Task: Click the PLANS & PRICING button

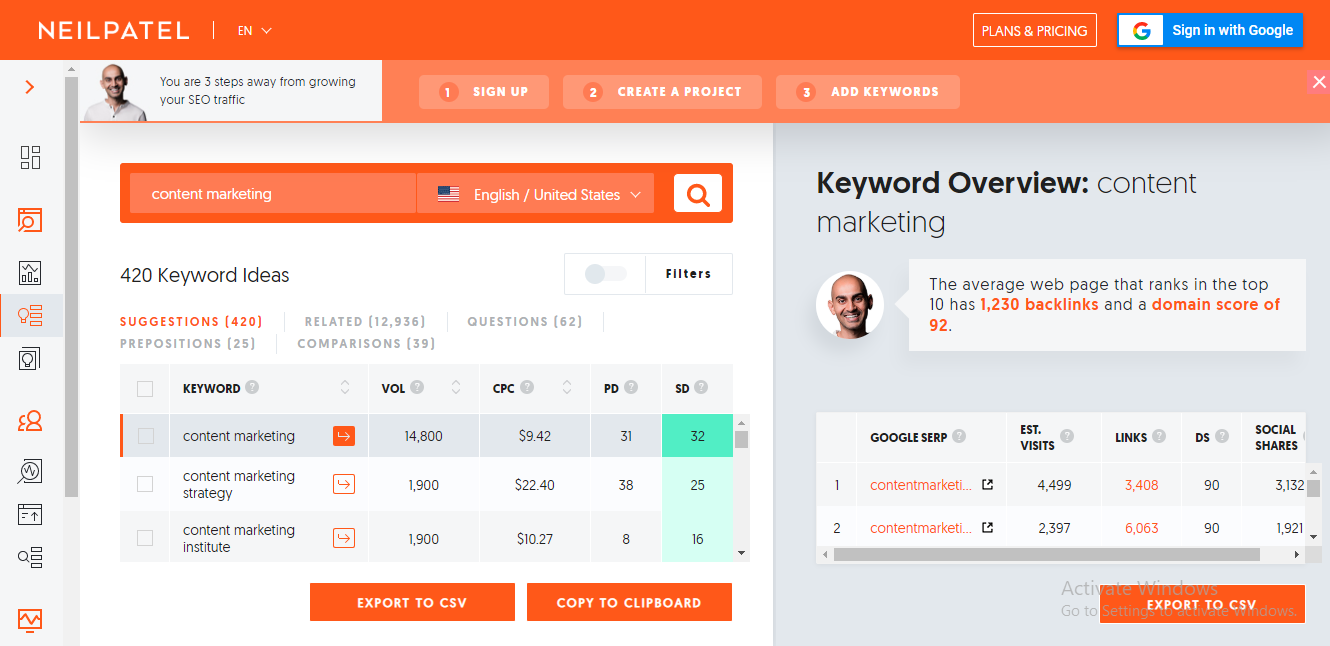Action: [1035, 30]
